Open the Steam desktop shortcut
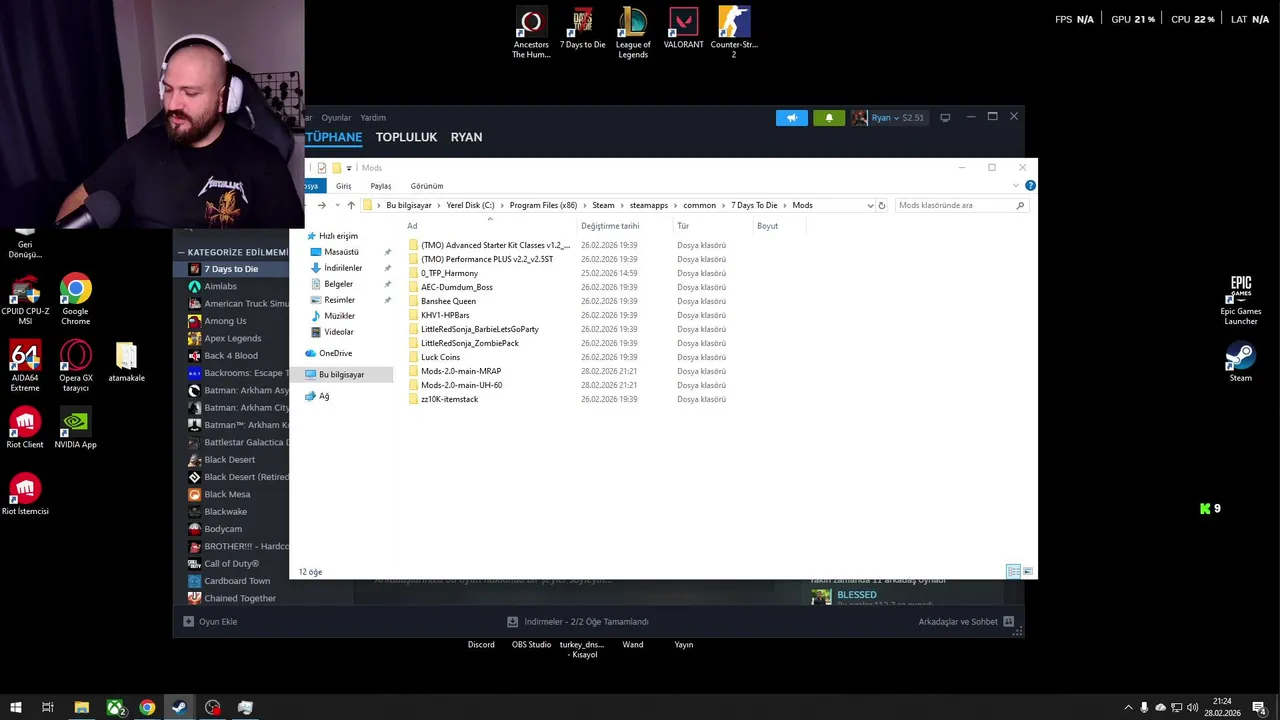 point(1240,362)
